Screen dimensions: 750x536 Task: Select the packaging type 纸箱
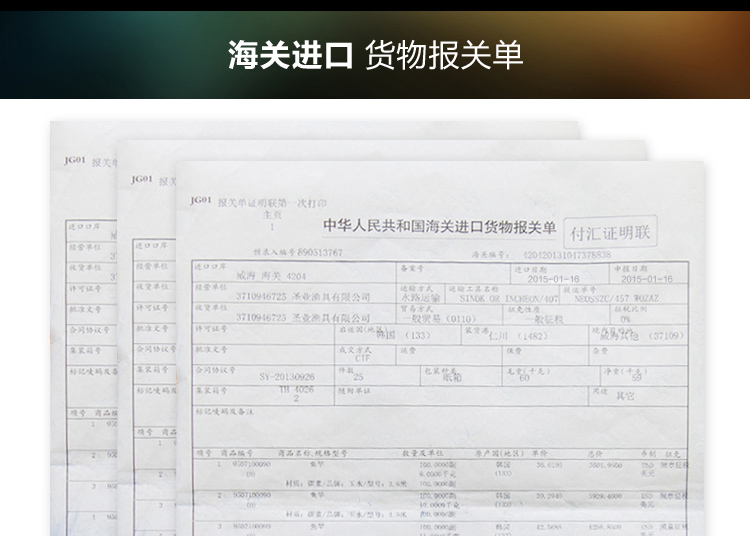click(x=452, y=378)
